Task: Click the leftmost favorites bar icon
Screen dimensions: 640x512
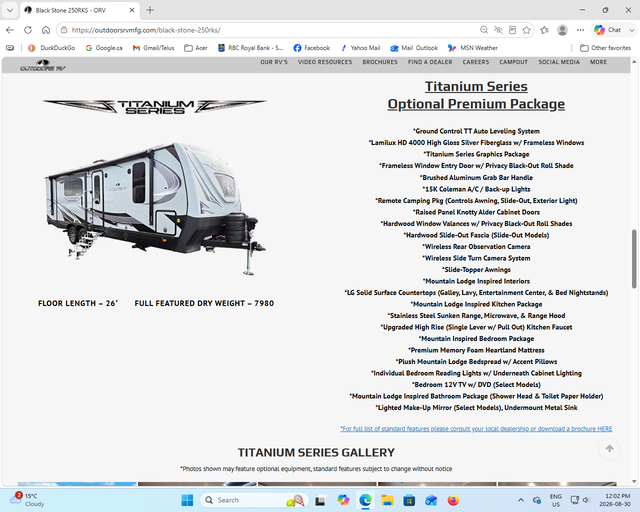Action: coord(10,48)
